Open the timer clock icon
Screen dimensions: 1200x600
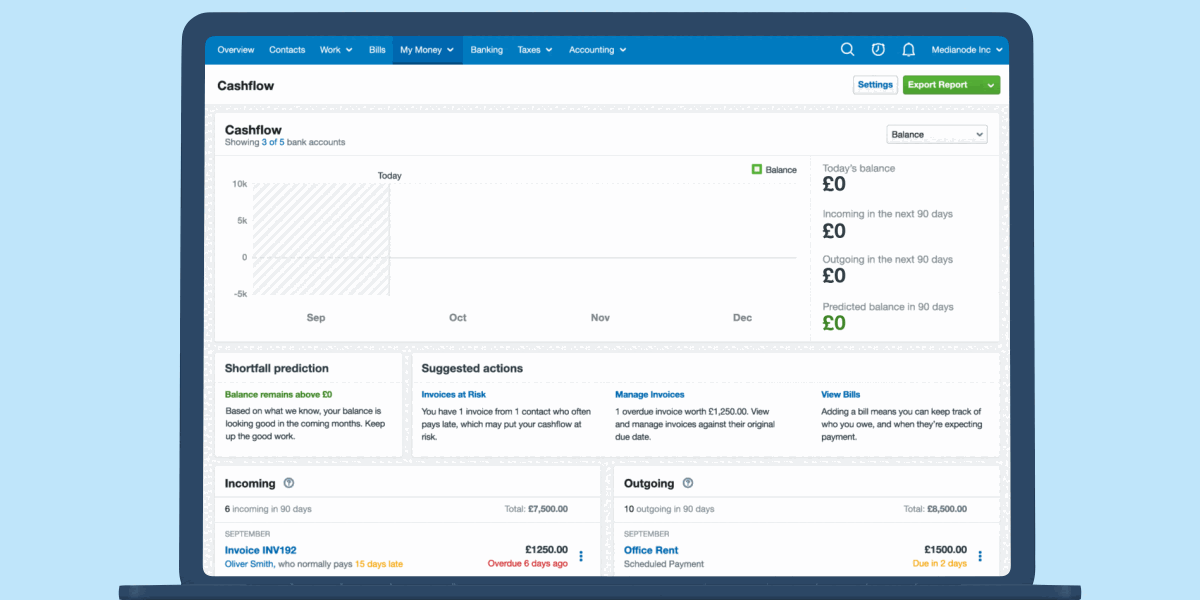coord(878,49)
